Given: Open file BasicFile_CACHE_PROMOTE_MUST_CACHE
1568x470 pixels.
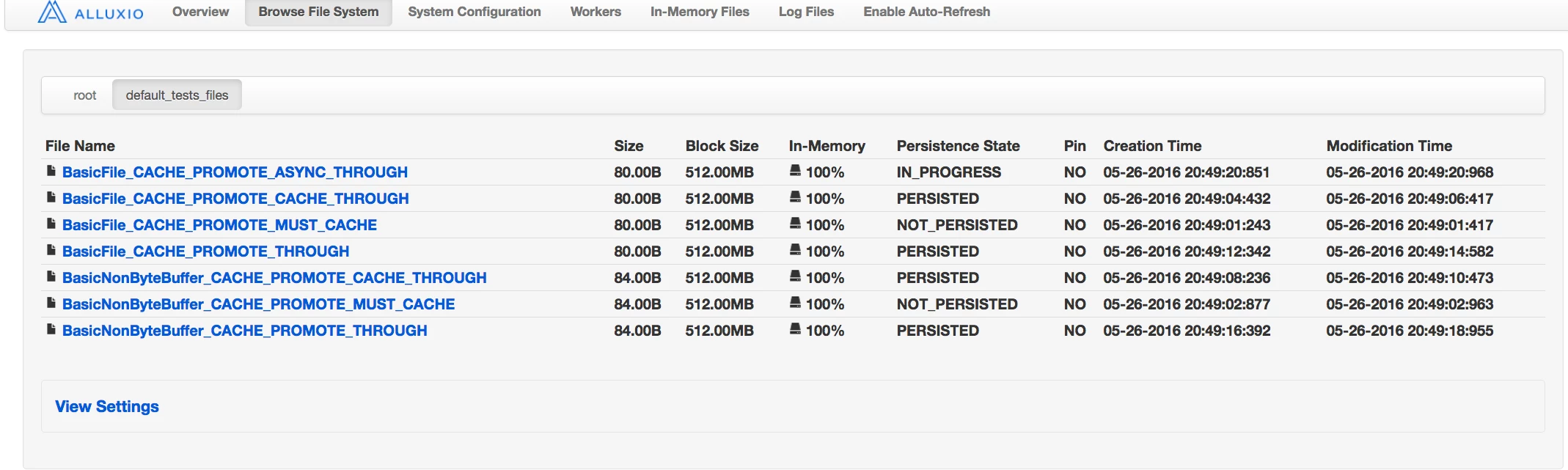Looking at the screenshot, I should (219, 225).
